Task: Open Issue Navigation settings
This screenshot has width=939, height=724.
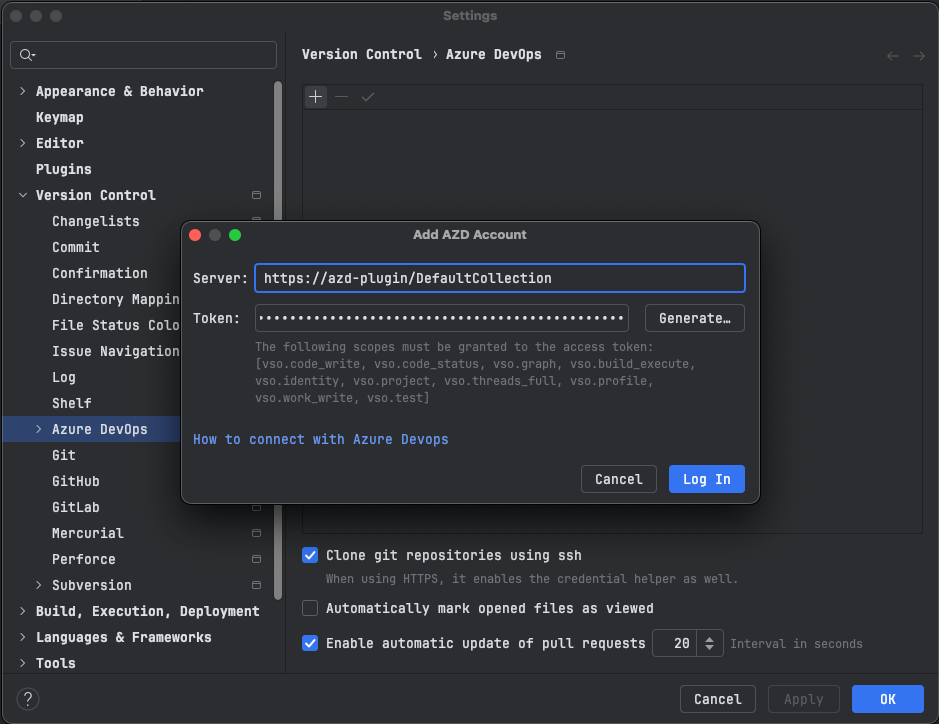Action: click(x=116, y=352)
